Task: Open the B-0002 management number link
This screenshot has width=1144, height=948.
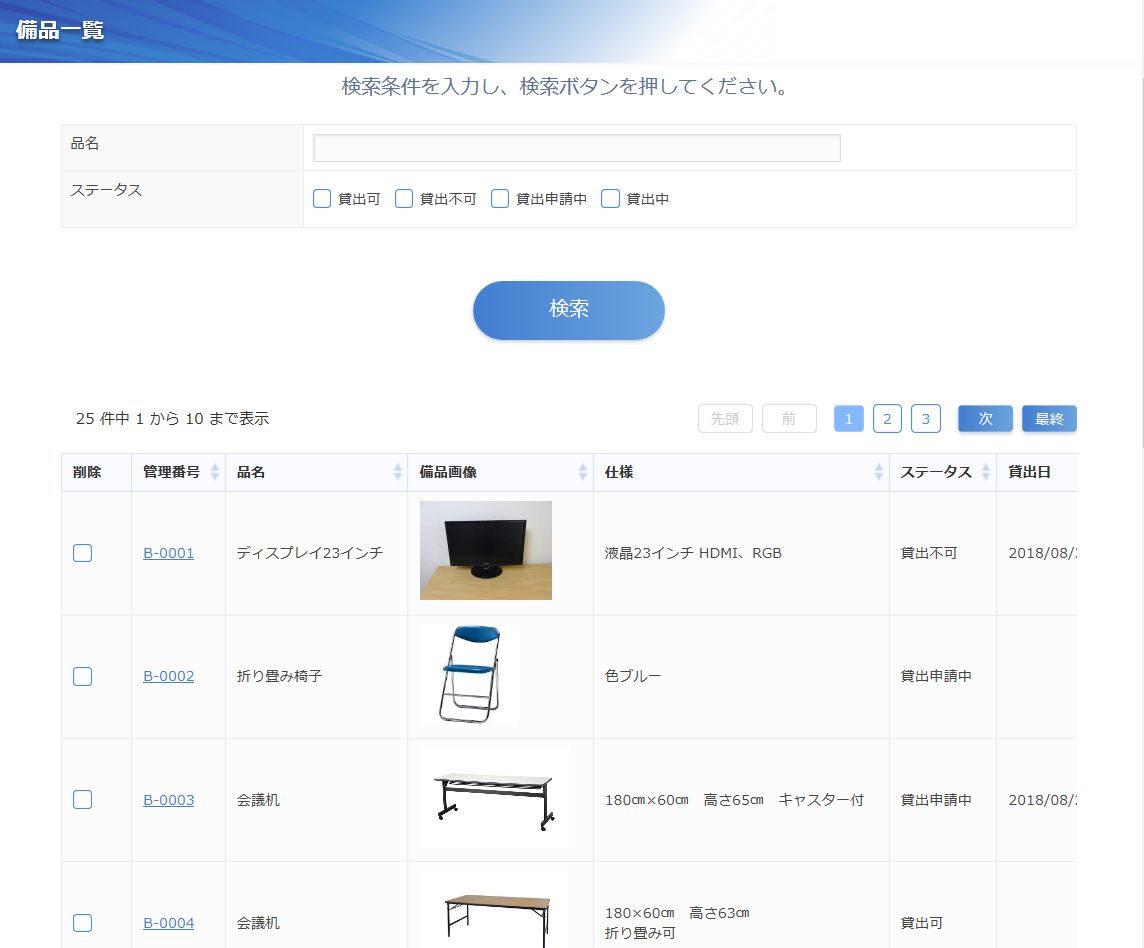Action: click(x=168, y=676)
